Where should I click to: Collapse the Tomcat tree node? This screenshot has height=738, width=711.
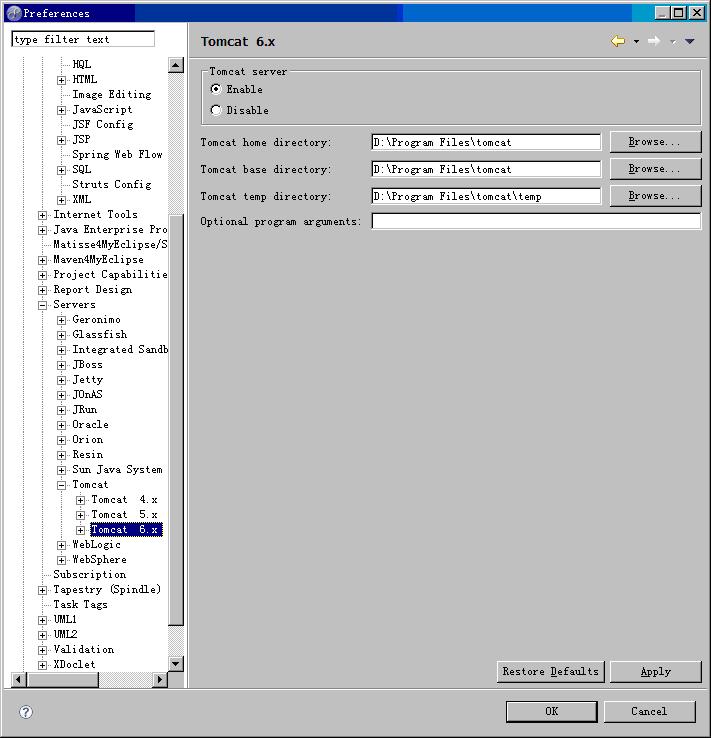pyautogui.click(x=62, y=485)
